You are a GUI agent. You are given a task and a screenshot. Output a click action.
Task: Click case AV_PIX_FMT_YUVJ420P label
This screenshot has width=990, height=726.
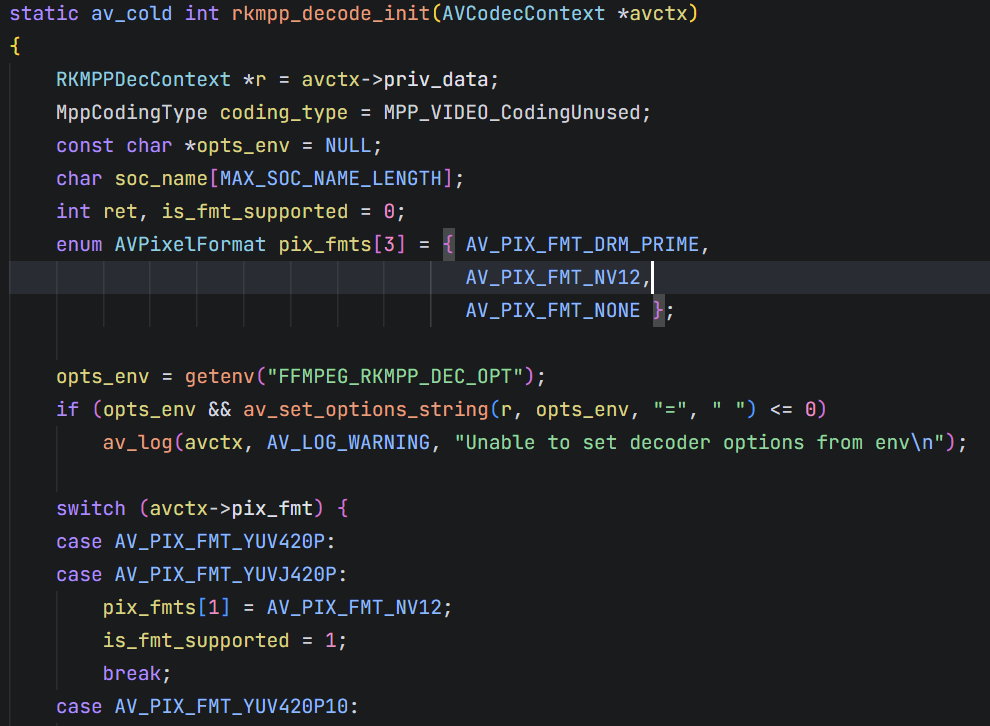[x=201, y=574]
